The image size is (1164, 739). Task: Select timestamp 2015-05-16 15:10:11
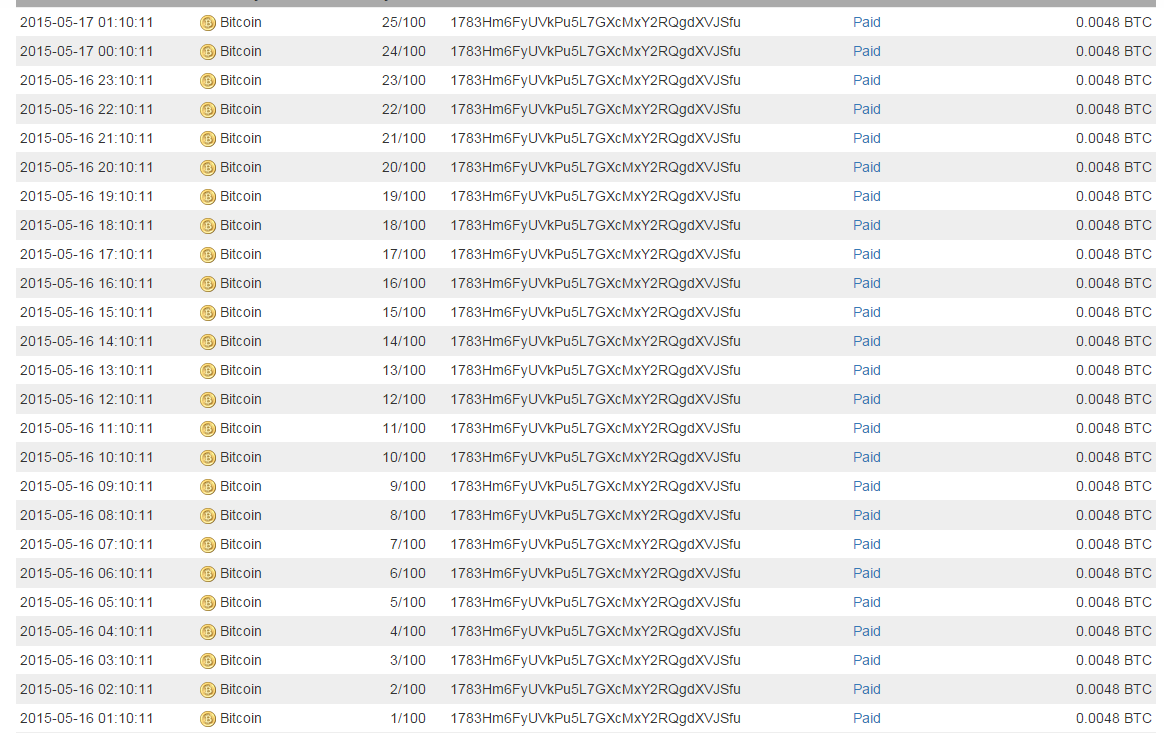(87, 312)
